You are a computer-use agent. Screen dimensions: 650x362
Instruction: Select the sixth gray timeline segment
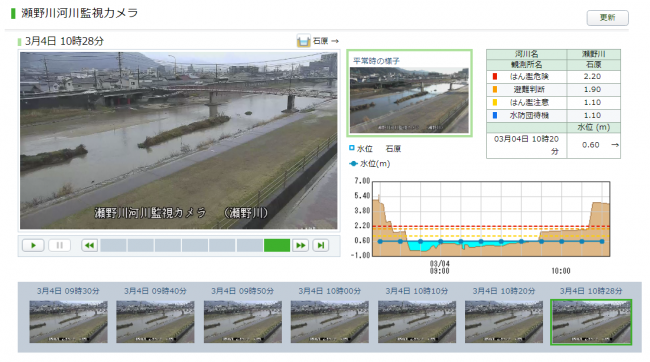point(250,245)
